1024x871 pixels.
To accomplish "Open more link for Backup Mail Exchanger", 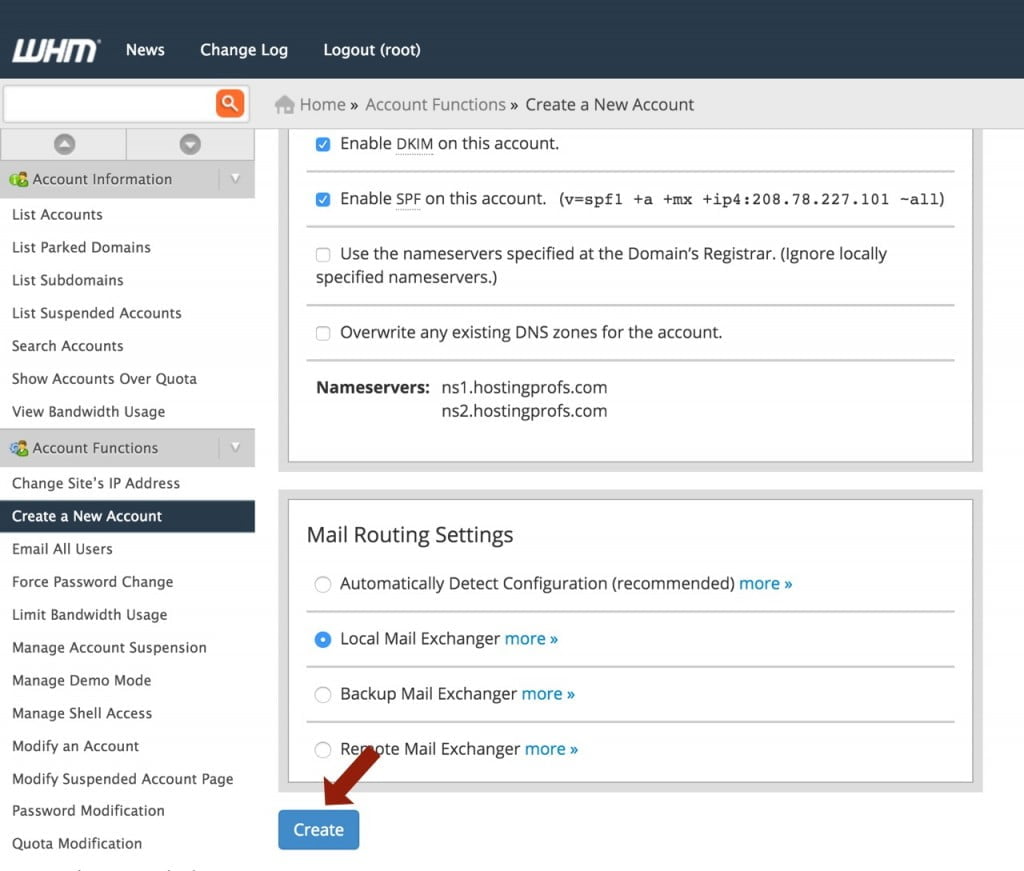I will coord(548,693).
